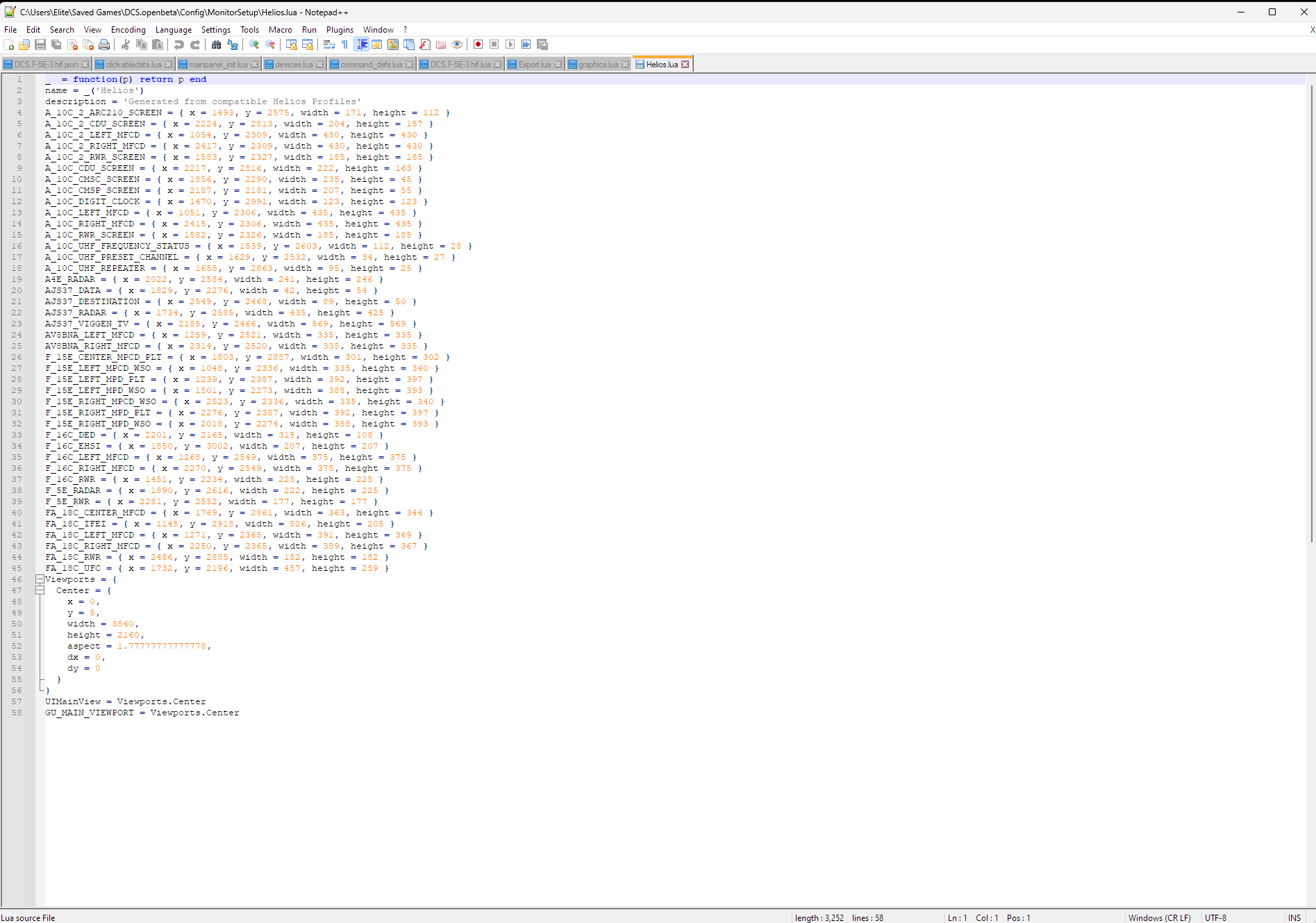The image size is (1316, 923).
Task: Open user defined language dialog icon
Action: (377, 44)
